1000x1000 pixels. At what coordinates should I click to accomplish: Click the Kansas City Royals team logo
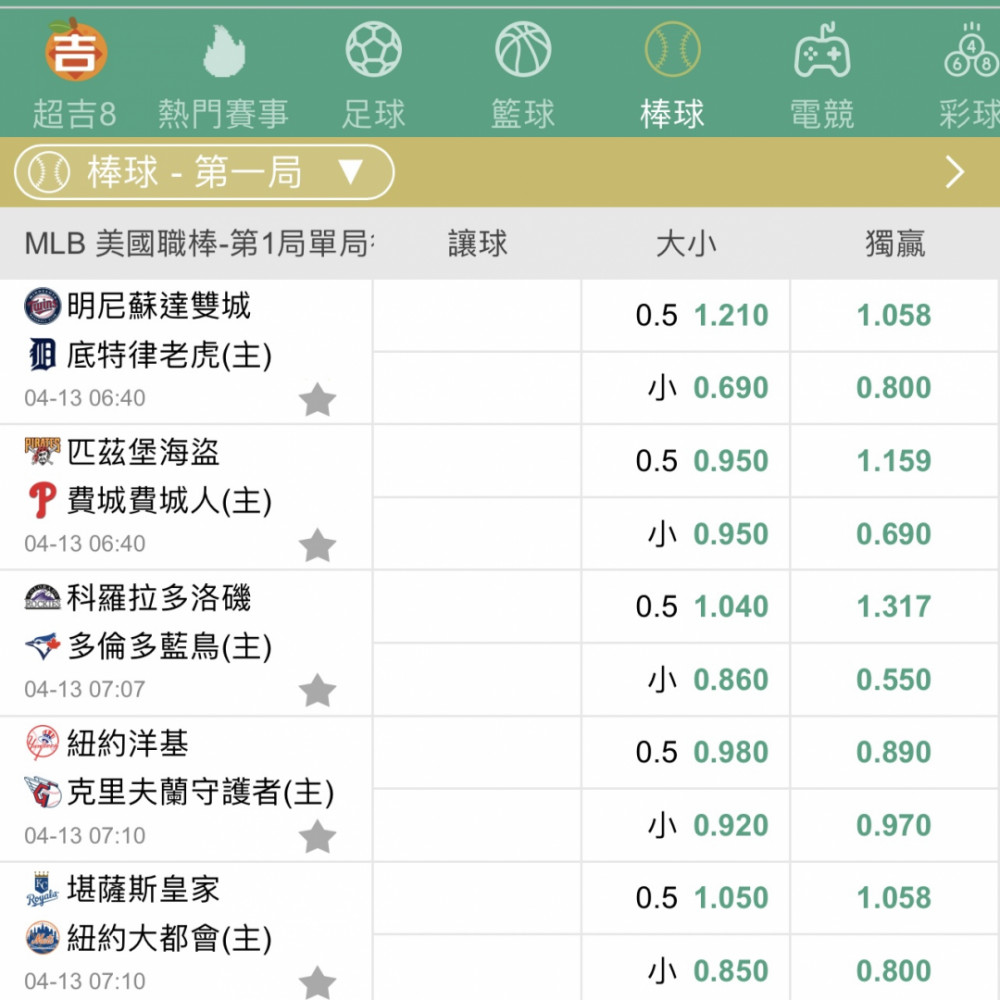coord(42,889)
